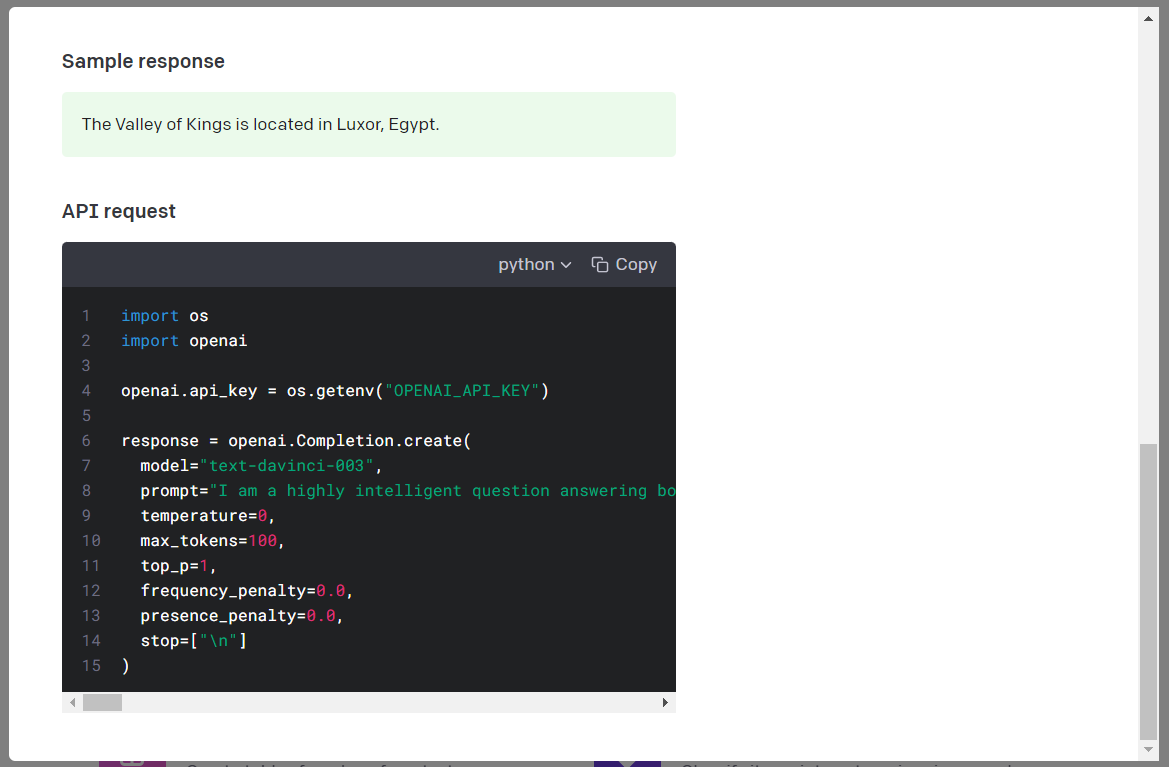Click the presence_penalty=0.0 line
Image resolution: width=1169 pixels, height=767 pixels.
coord(242,616)
